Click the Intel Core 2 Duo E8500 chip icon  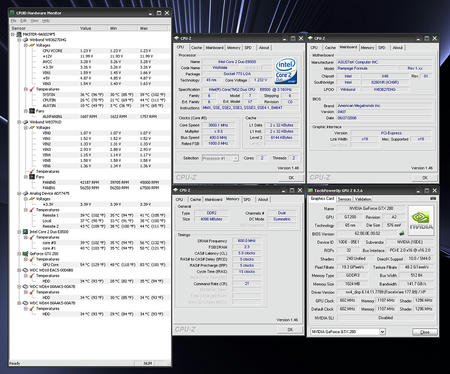click(x=25, y=231)
